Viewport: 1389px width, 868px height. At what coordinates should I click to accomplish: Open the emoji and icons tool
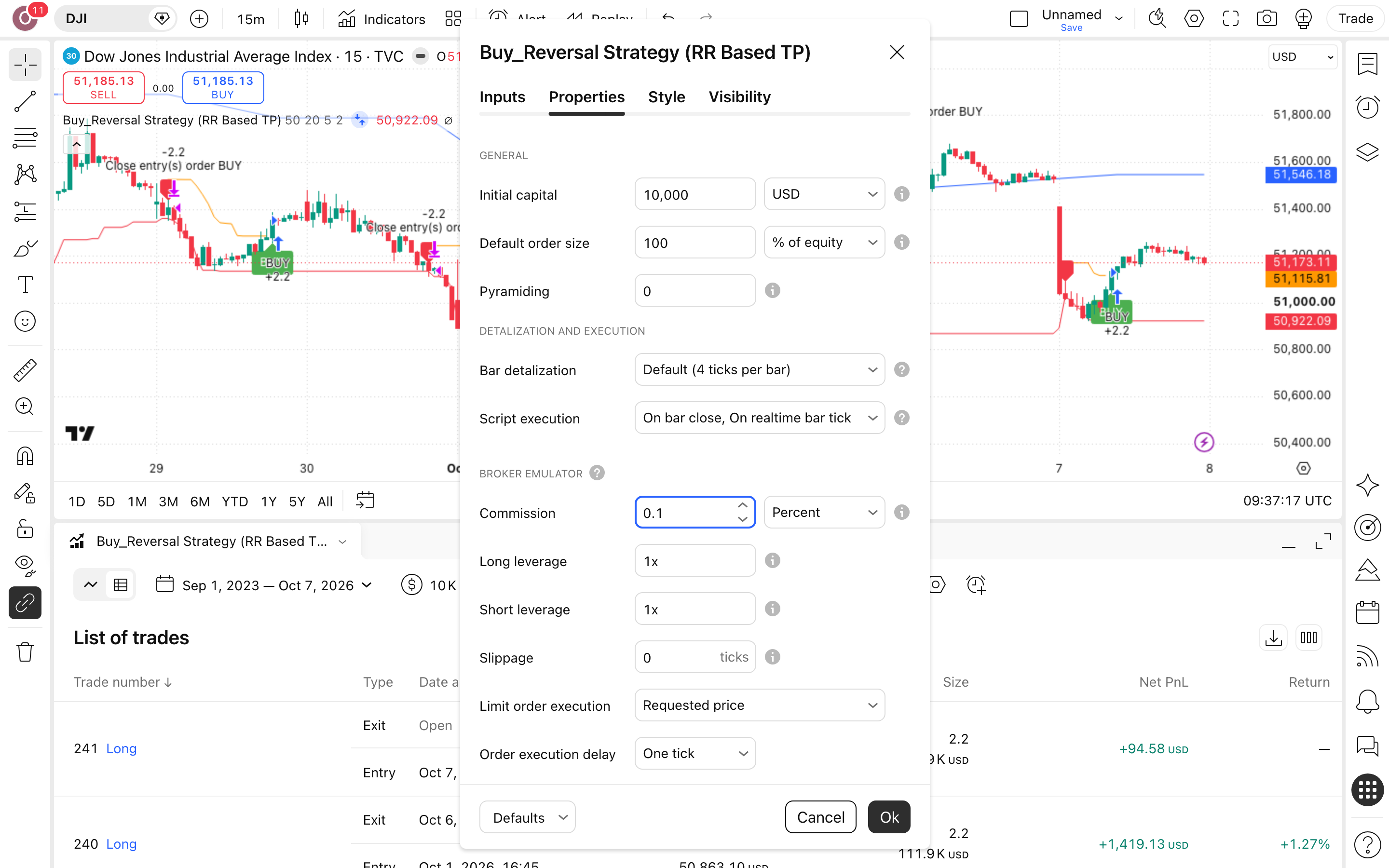[x=25, y=322]
